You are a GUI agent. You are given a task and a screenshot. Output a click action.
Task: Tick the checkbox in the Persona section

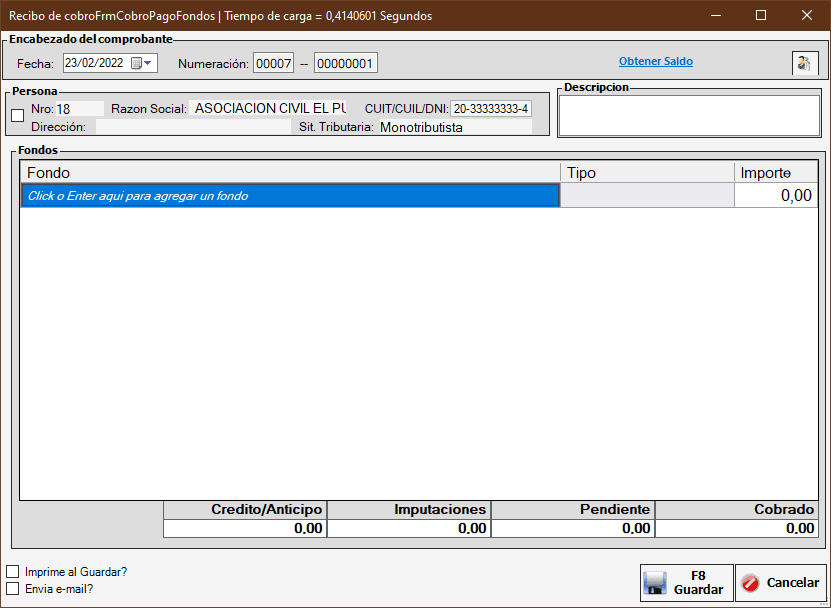pyautogui.click(x=17, y=116)
